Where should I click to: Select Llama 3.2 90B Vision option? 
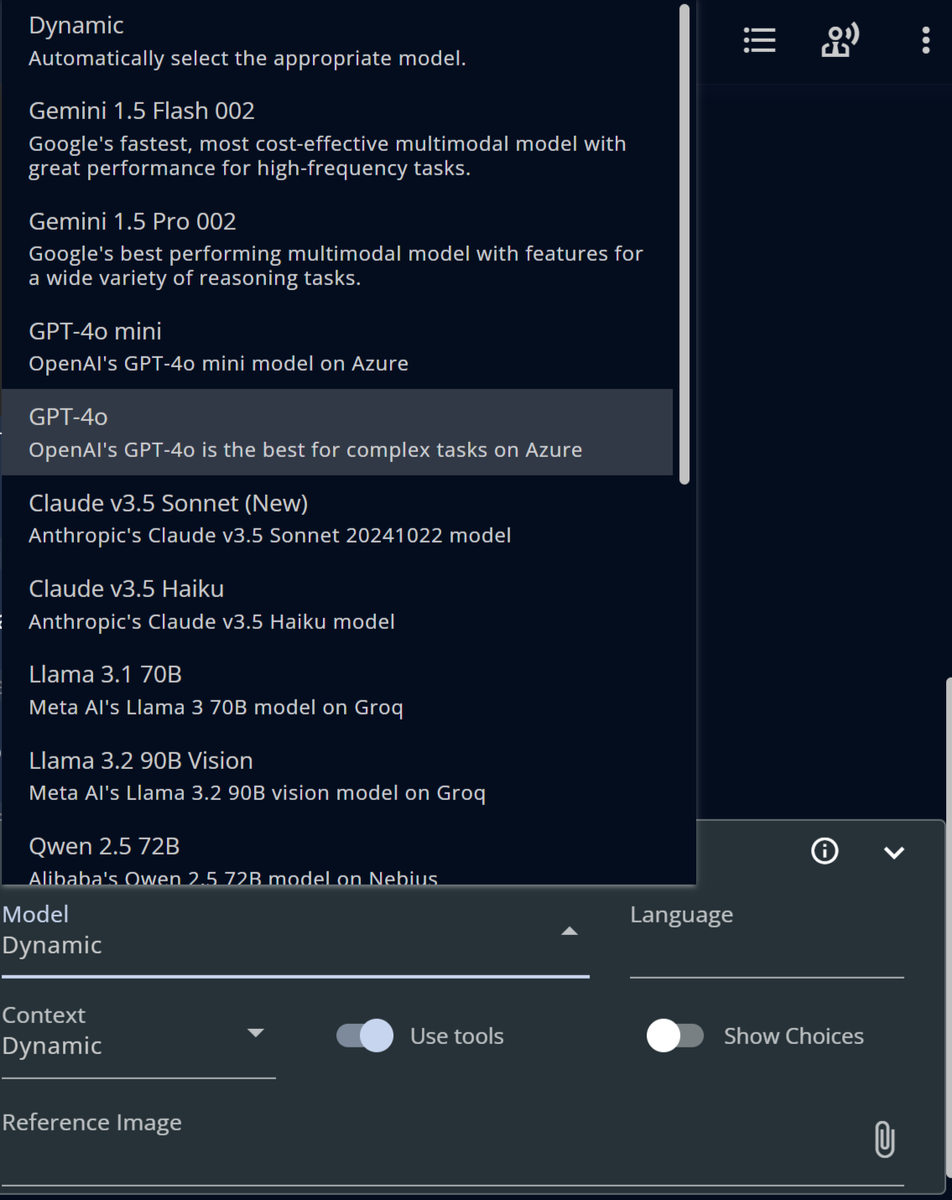click(337, 776)
